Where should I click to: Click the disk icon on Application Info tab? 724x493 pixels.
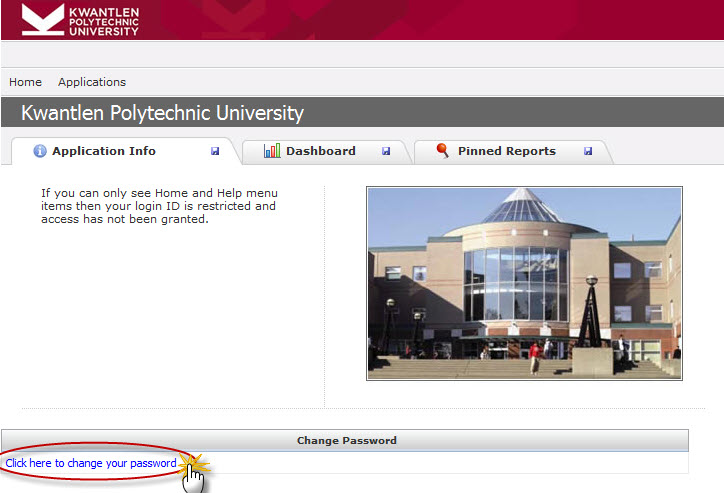215,152
